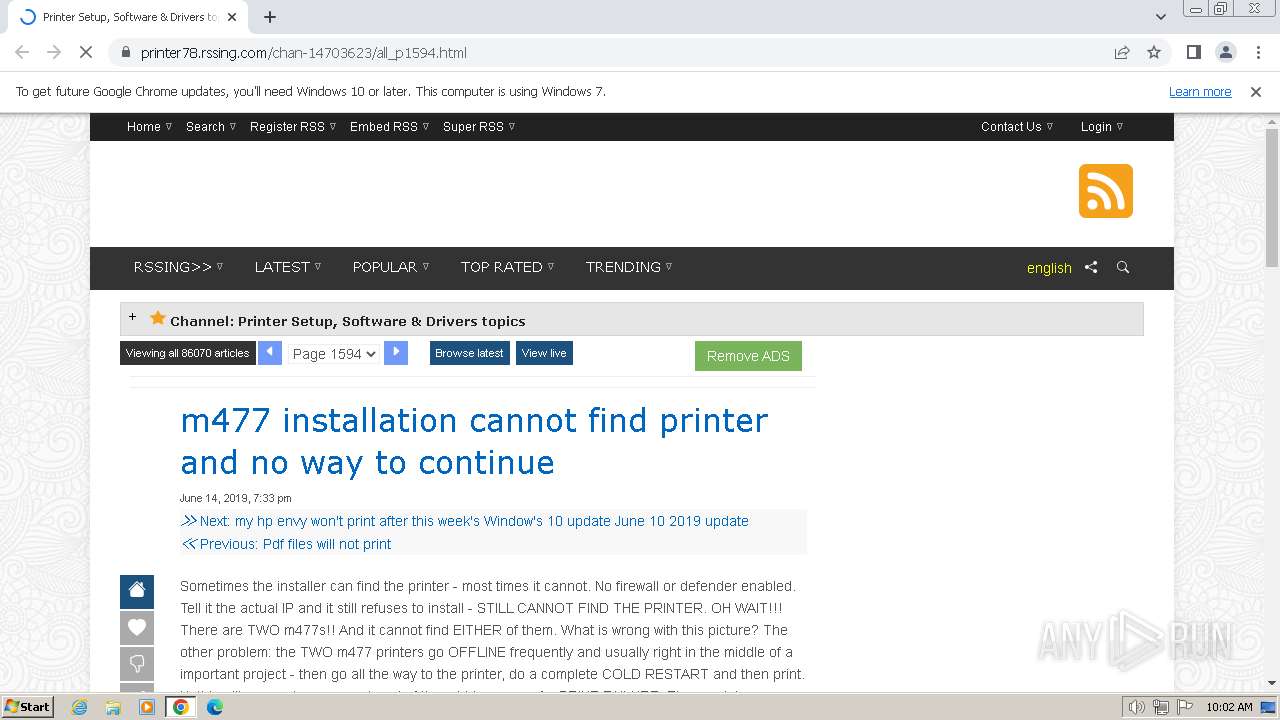The width and height of the screenshot is (1280, 720).
Task: Open the Contact Us menu
Action: (1017, 126)
